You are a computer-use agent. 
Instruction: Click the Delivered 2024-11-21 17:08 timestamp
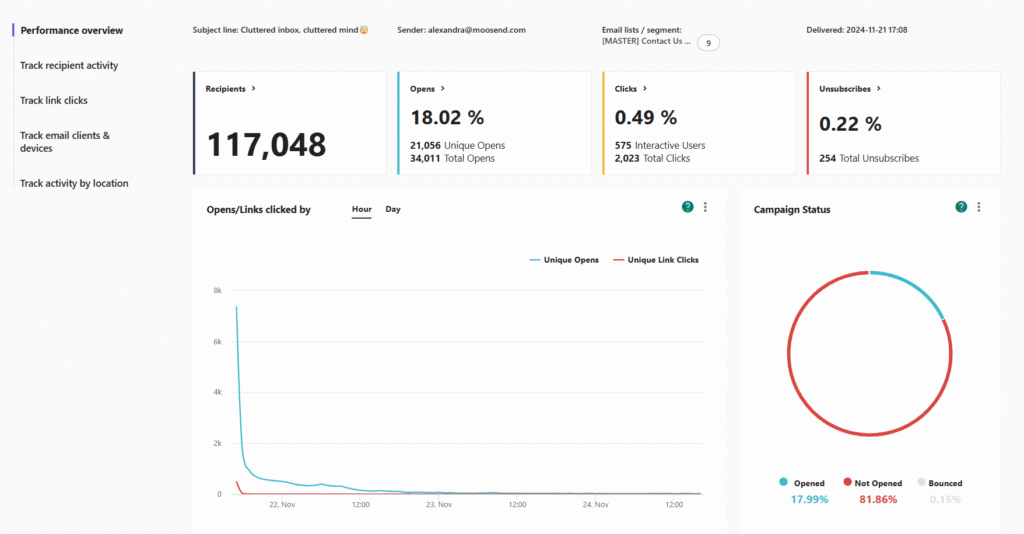click(x=856, y=30)
